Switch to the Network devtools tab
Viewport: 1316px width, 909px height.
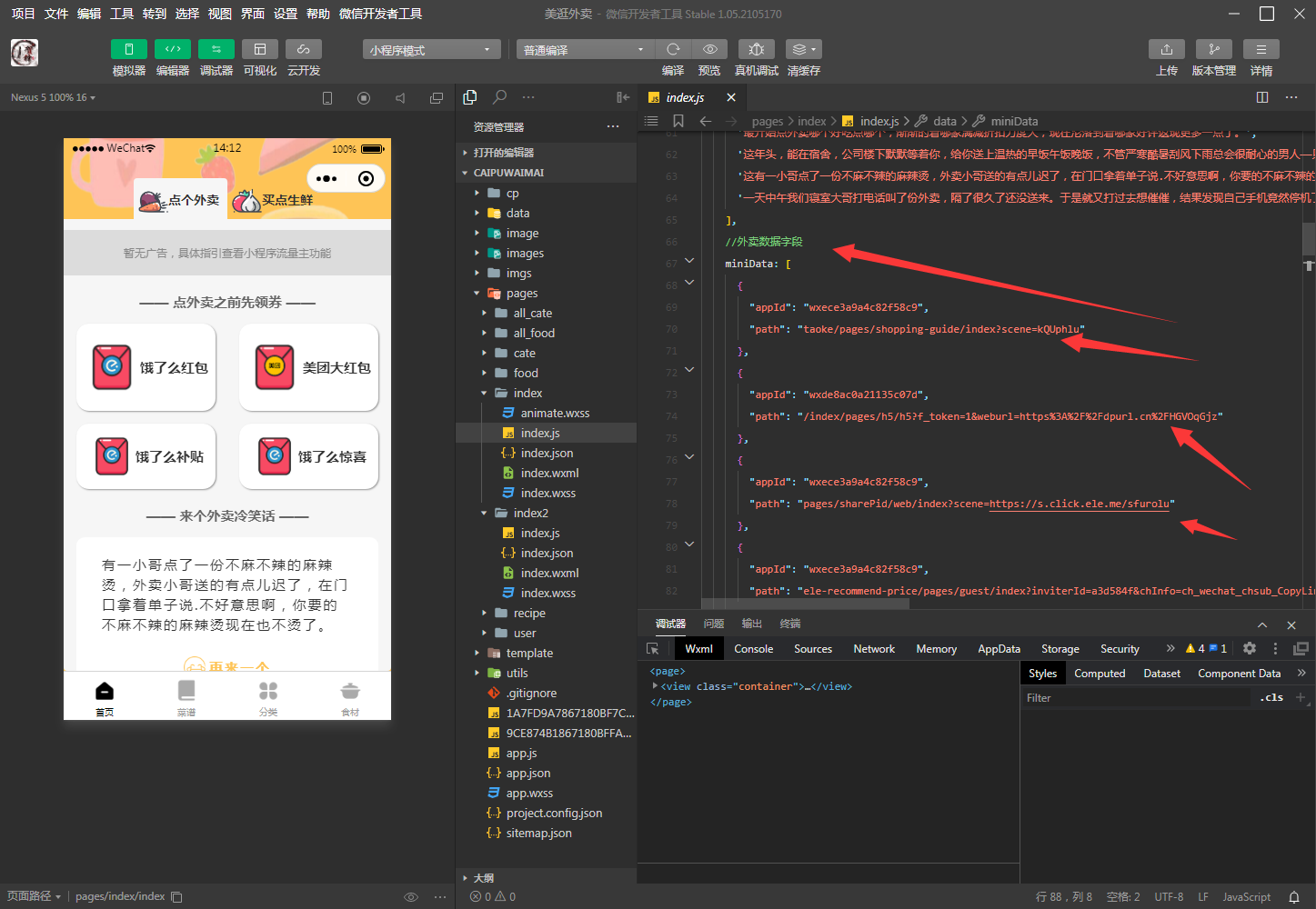(x=874, y=649)
